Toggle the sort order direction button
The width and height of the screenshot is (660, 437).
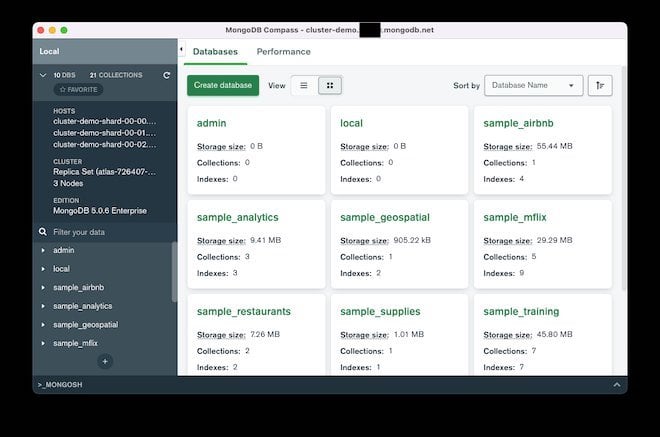click(600, 86)
